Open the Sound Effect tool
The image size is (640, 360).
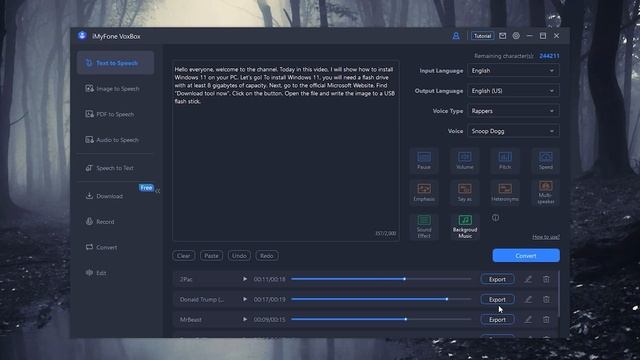coord(424,226)
